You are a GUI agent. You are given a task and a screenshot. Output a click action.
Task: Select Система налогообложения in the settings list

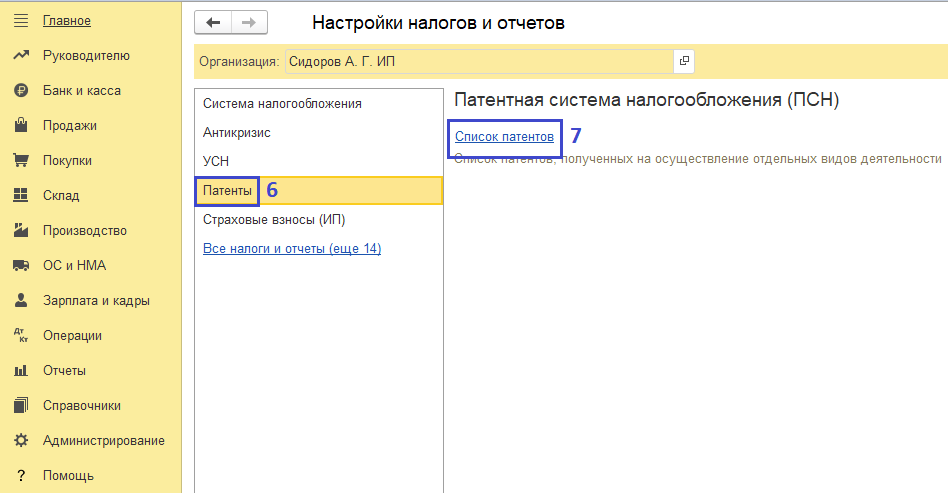pos(282,103)
